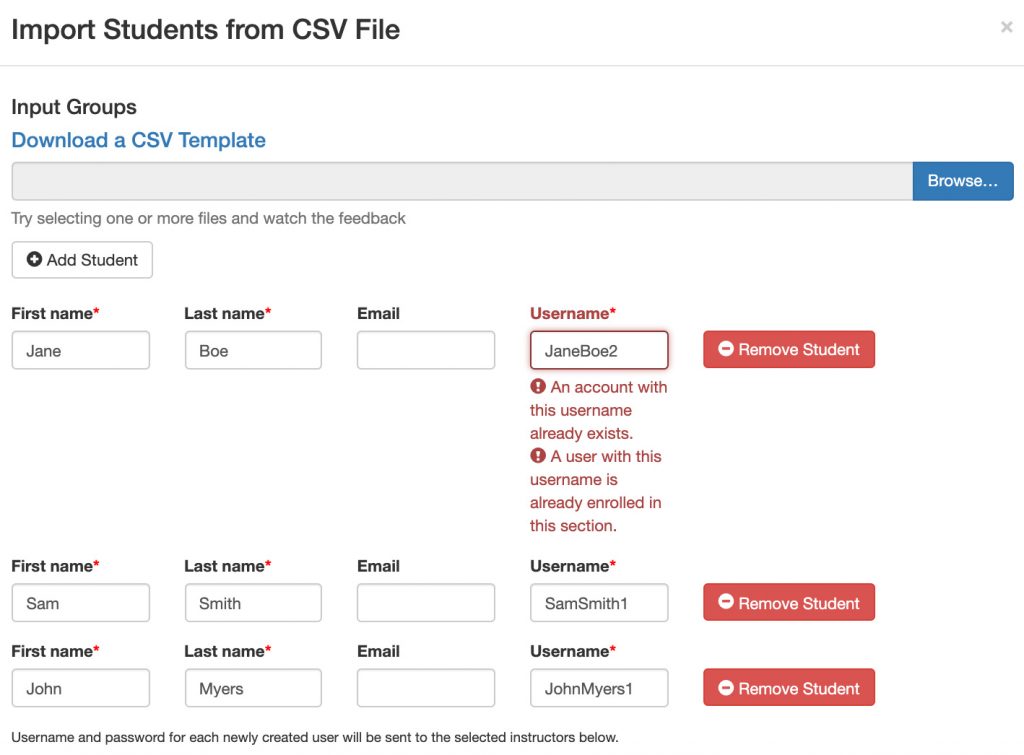This screenshot has width=1024, height=755.
Task: Click the Last name field containing Smith
Action: (253, 603)
